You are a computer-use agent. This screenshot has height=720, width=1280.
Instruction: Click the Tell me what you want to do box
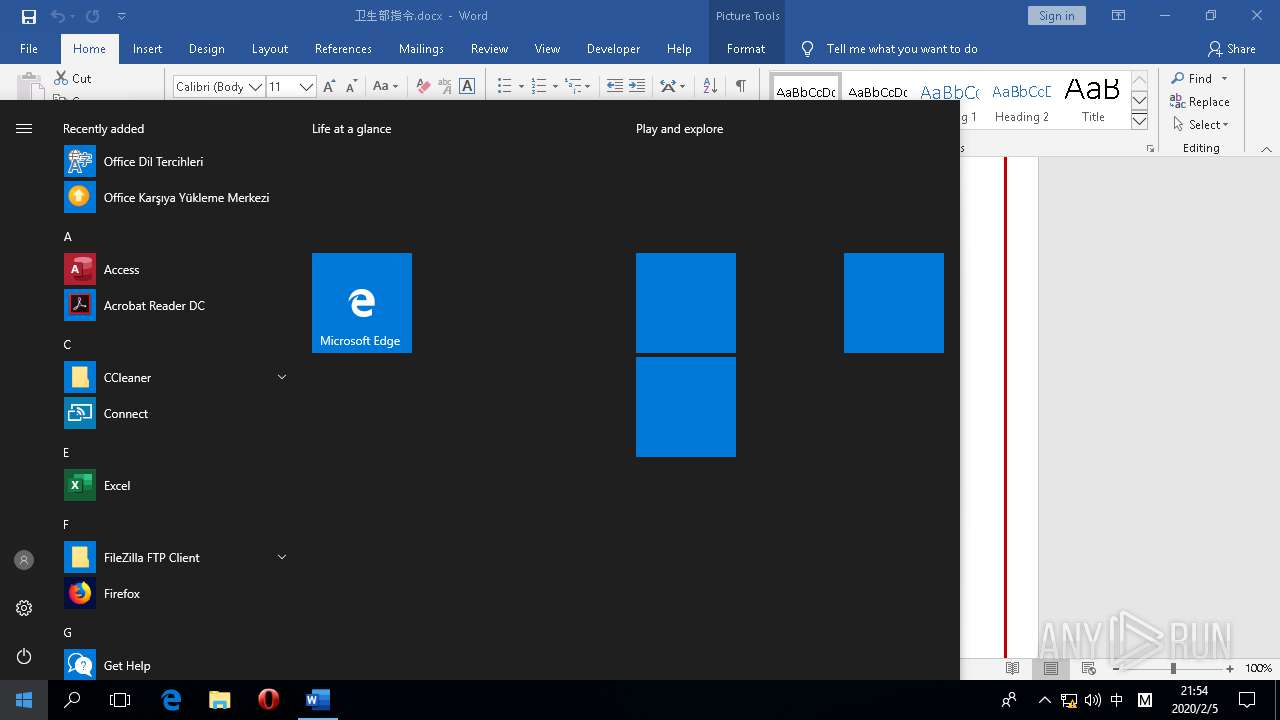pyautogui.click(x=902, y=49)
